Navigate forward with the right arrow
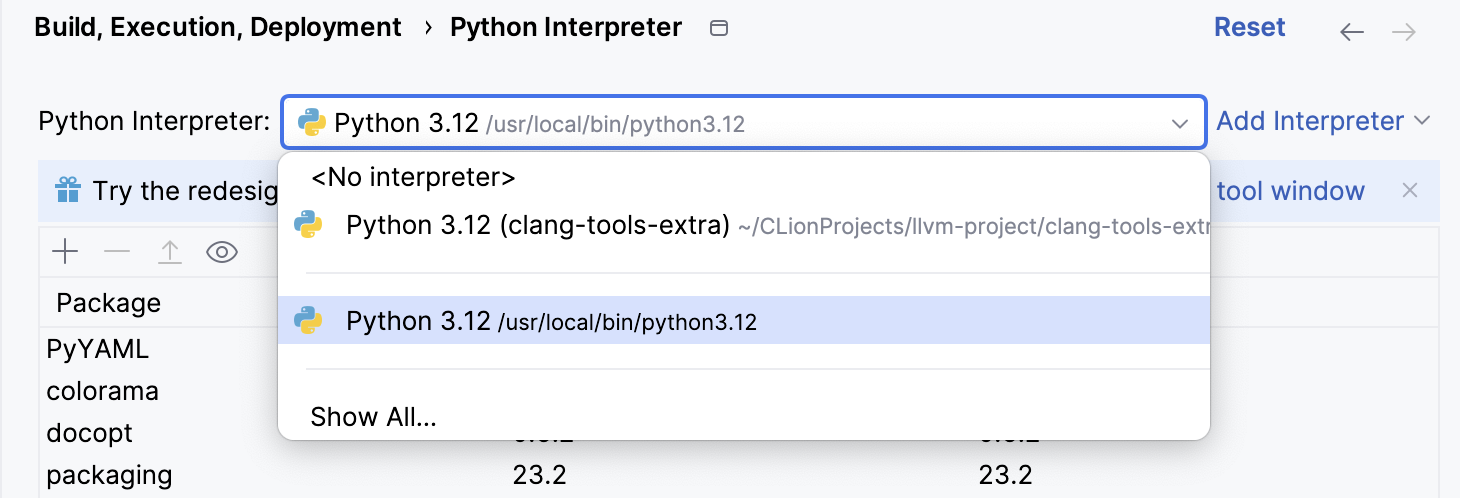Viewport: 1460px width, 498px height. coord(1404,32)
